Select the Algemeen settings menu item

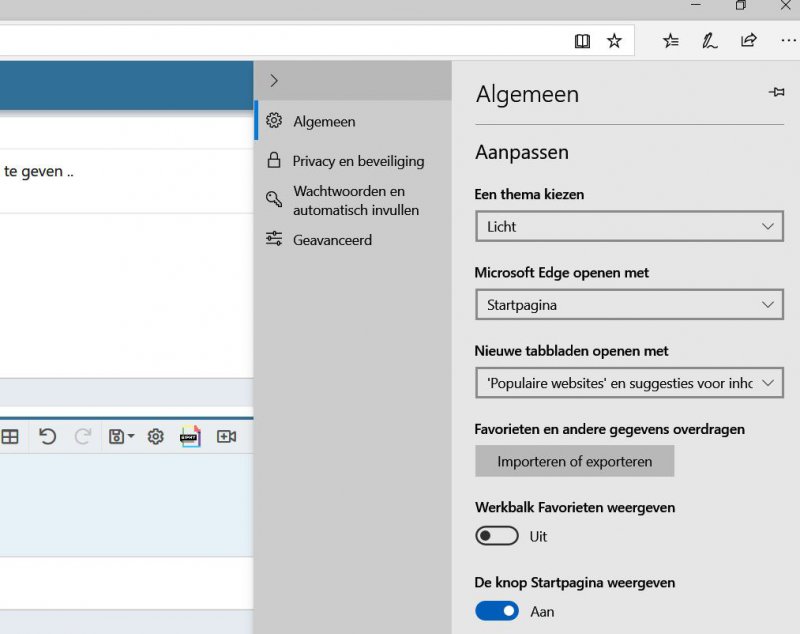(x=353, y=121)
